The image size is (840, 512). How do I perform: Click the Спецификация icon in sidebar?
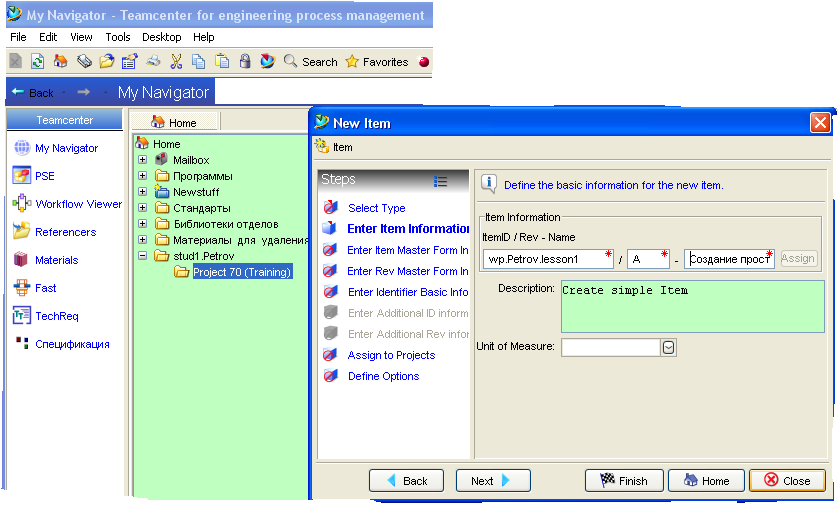pos(22,343)
